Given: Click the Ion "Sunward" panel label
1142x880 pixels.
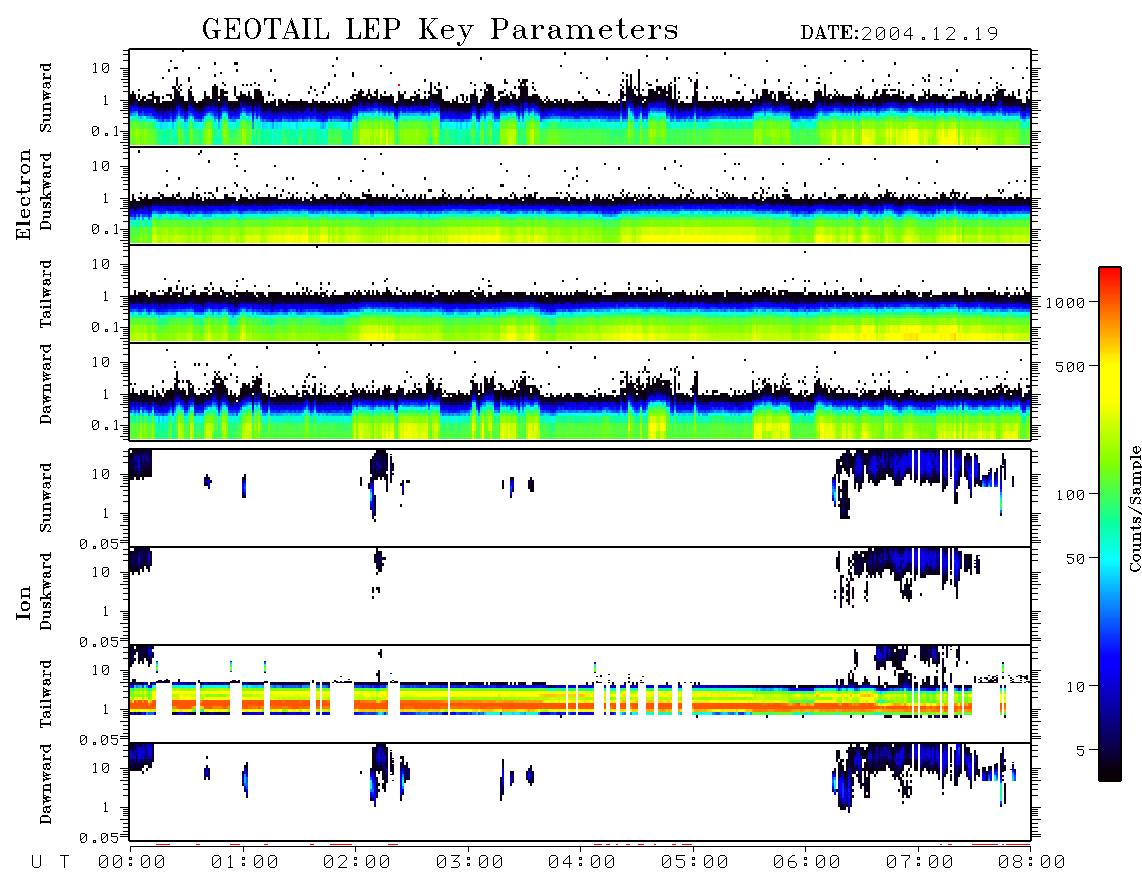Looking at the screenshot, I should tap(46, 497).
